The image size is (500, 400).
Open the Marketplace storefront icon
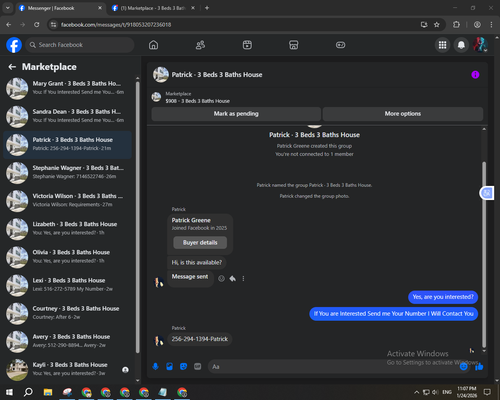tap(294, 45)
